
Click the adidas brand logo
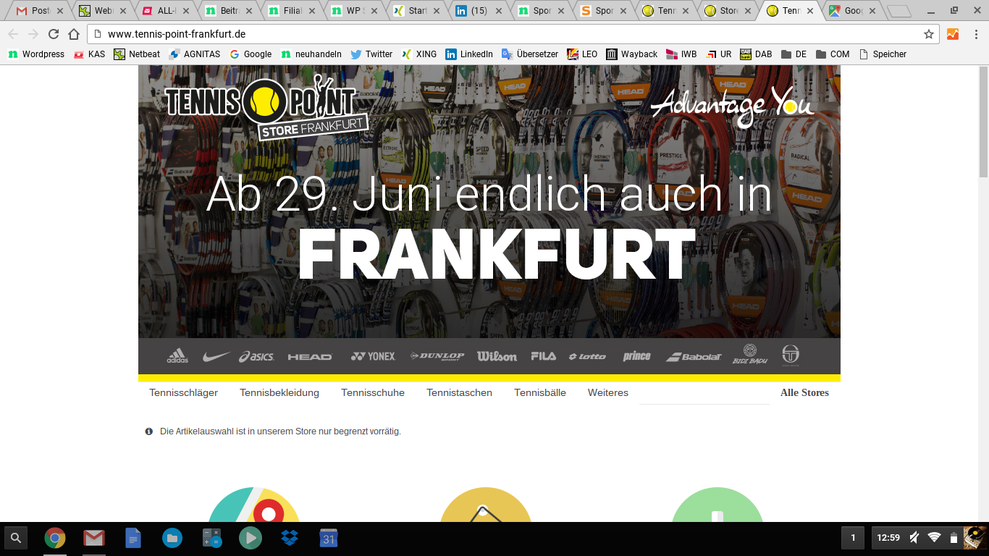pyautogui.click(x=177, y=356)
